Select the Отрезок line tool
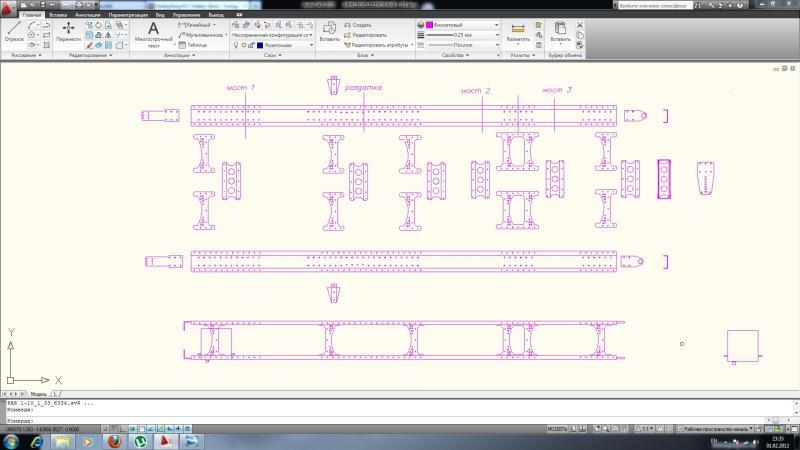Viewport: 800px width, 450px height. [14, 32]
